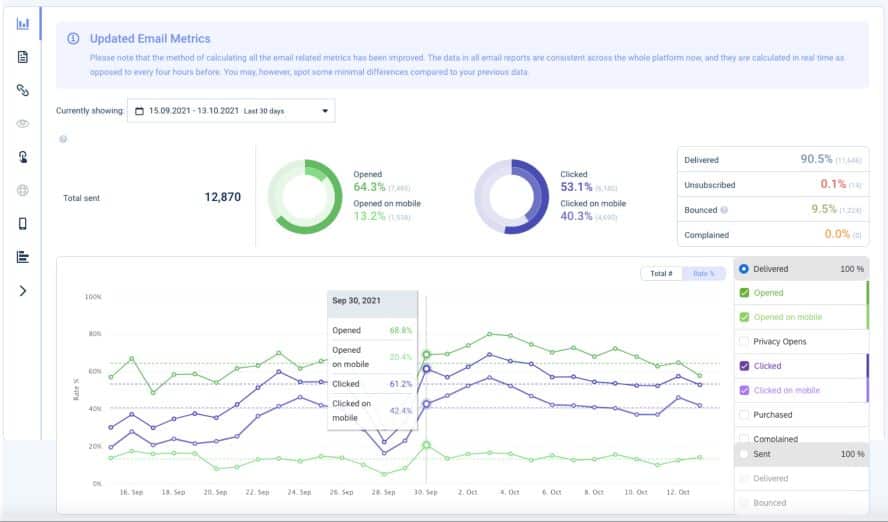
Task: Click the Opened on mobile point at 30. Sep
Action: coord(426,446)
